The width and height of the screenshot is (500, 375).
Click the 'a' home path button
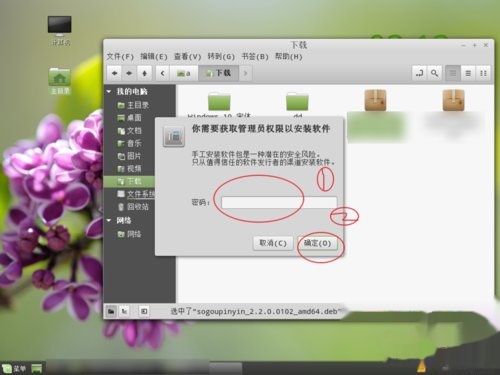pos(184,73)
